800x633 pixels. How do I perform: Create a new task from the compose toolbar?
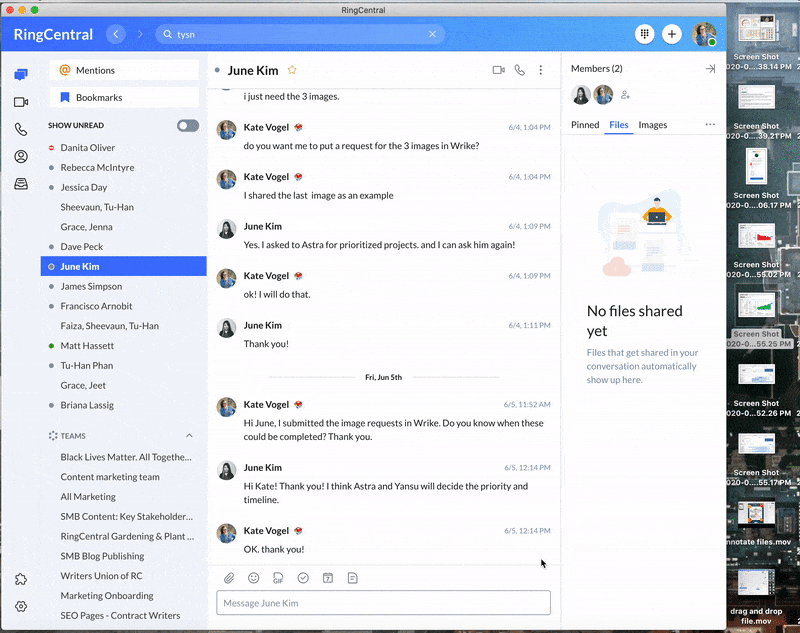[303, 578]
